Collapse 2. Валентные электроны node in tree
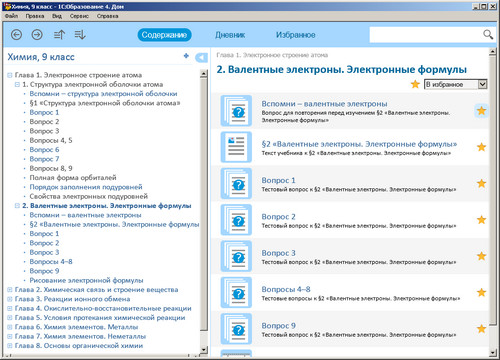Image resolution: width=500 pixels, height=360 pixels. (x=17, y=206)
